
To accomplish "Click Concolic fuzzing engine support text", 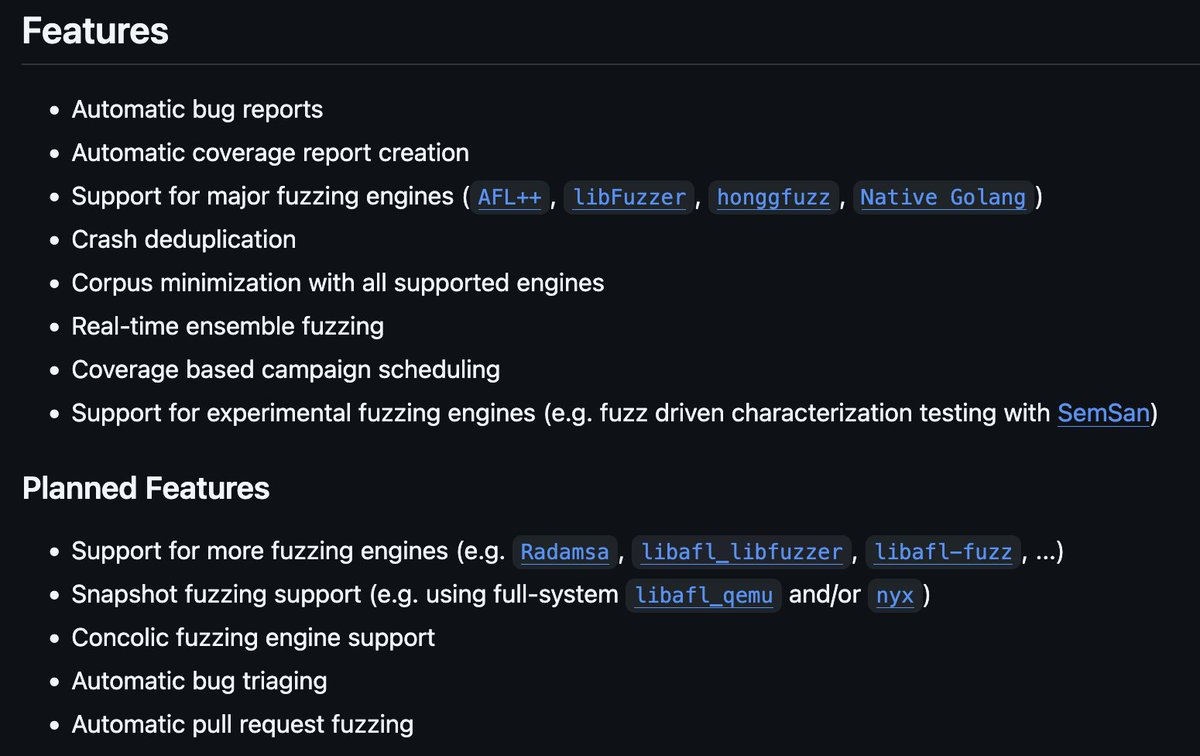I will tap(253, 637).
